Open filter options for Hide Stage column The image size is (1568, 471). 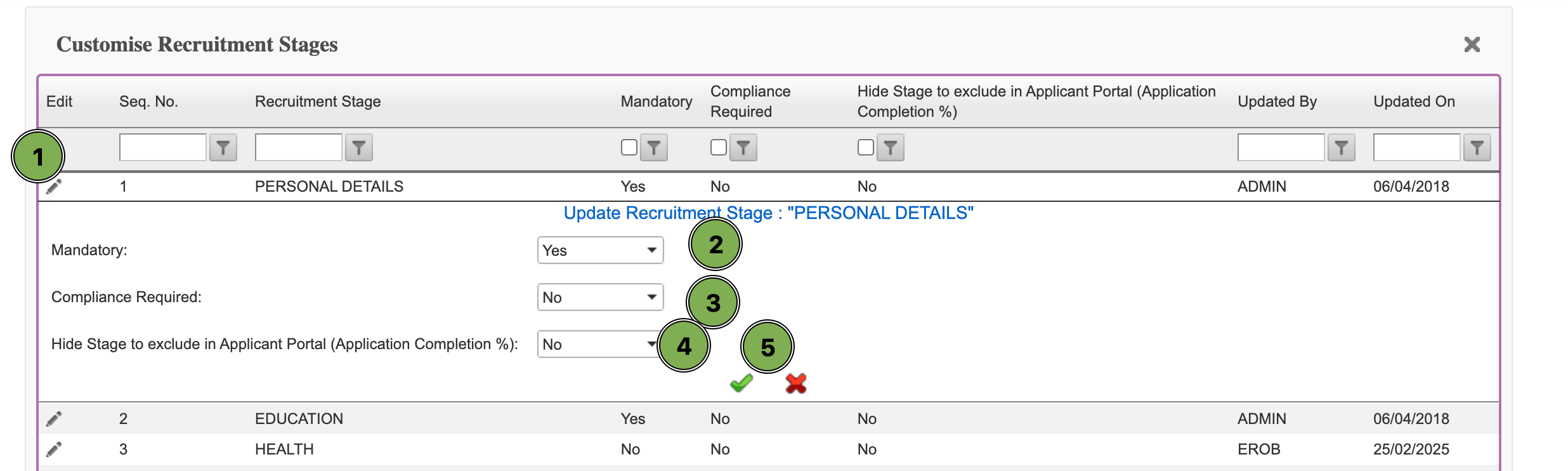coord(891,148)
